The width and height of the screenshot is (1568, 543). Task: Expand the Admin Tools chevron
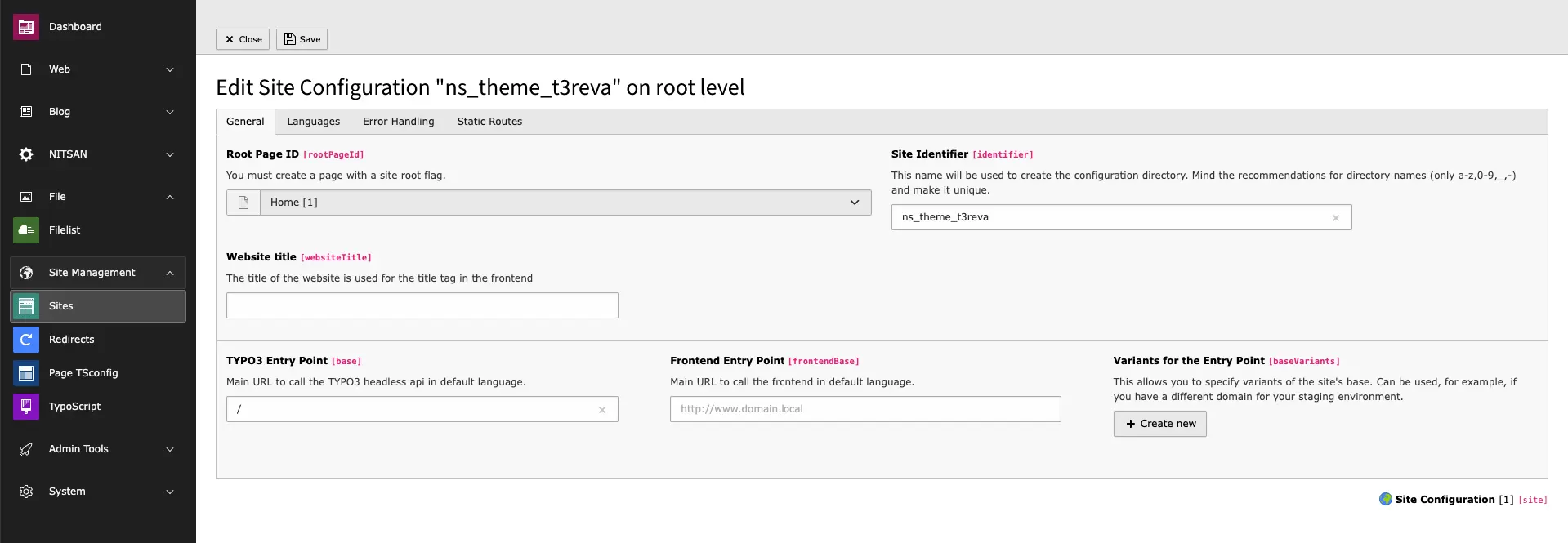(x=170, y=449)
